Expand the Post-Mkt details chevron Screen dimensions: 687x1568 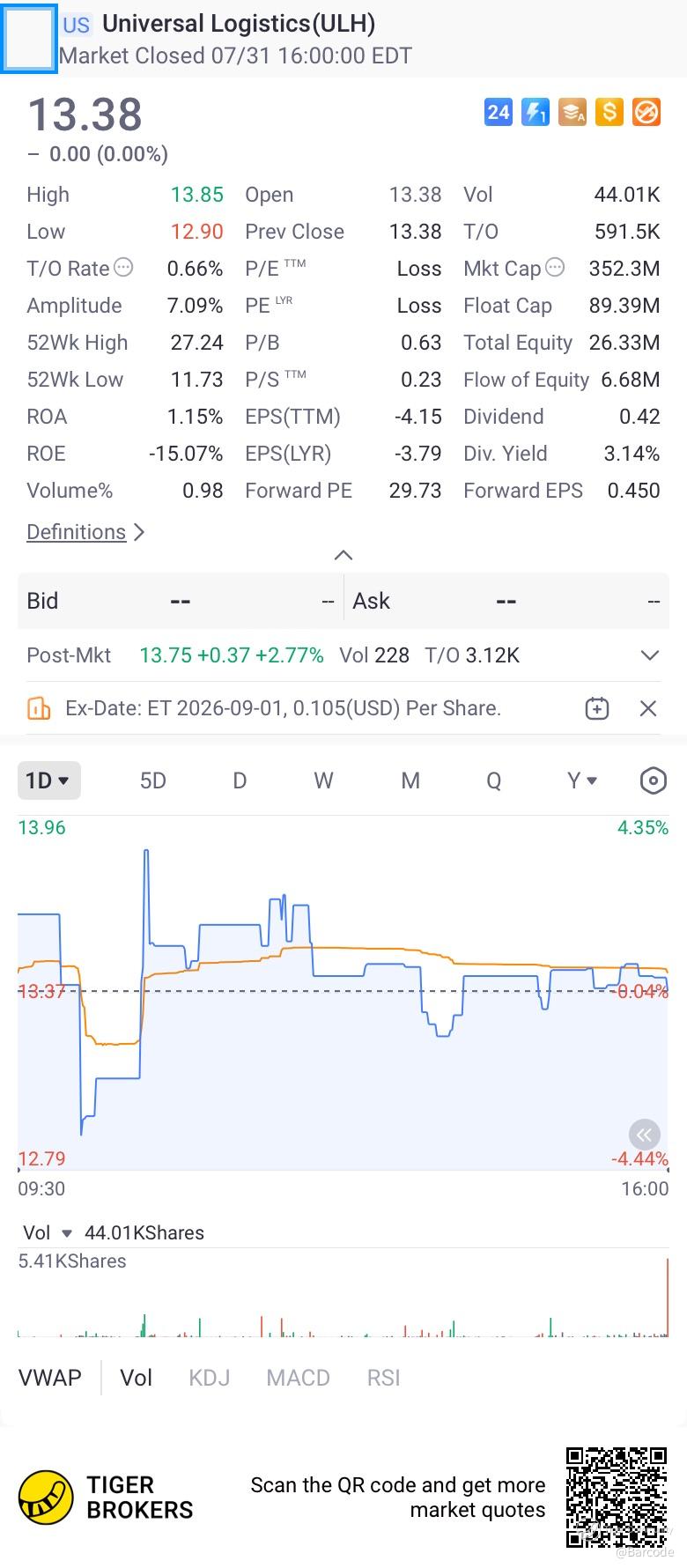click(650, 655)
